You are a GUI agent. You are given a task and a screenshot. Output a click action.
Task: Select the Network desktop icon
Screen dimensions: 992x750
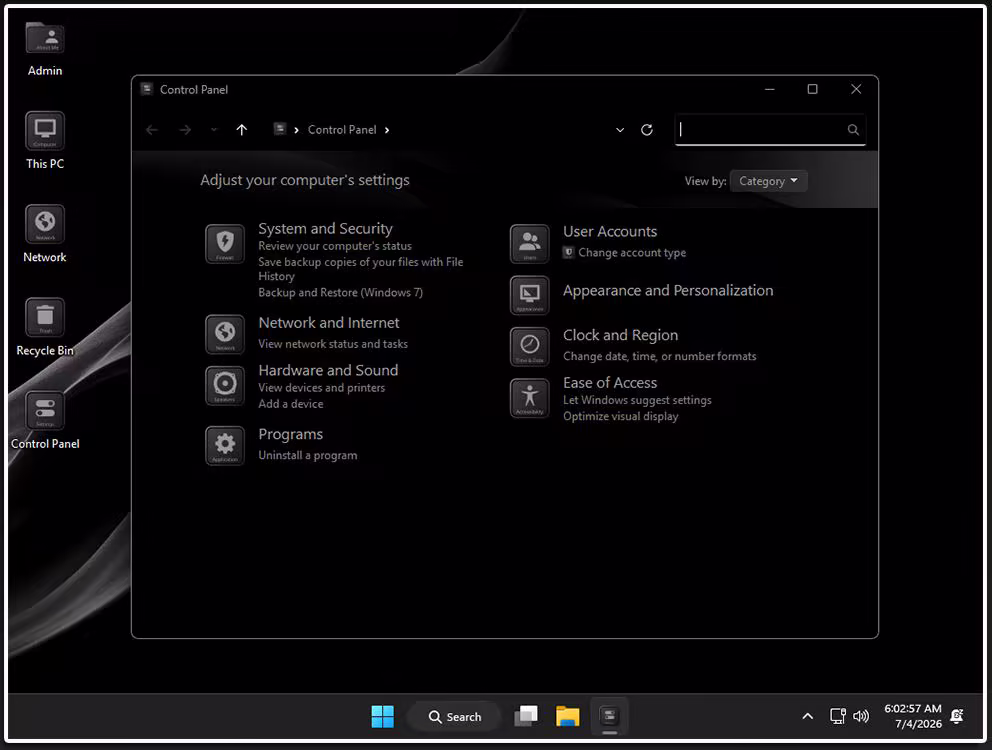tap(45, 234)
